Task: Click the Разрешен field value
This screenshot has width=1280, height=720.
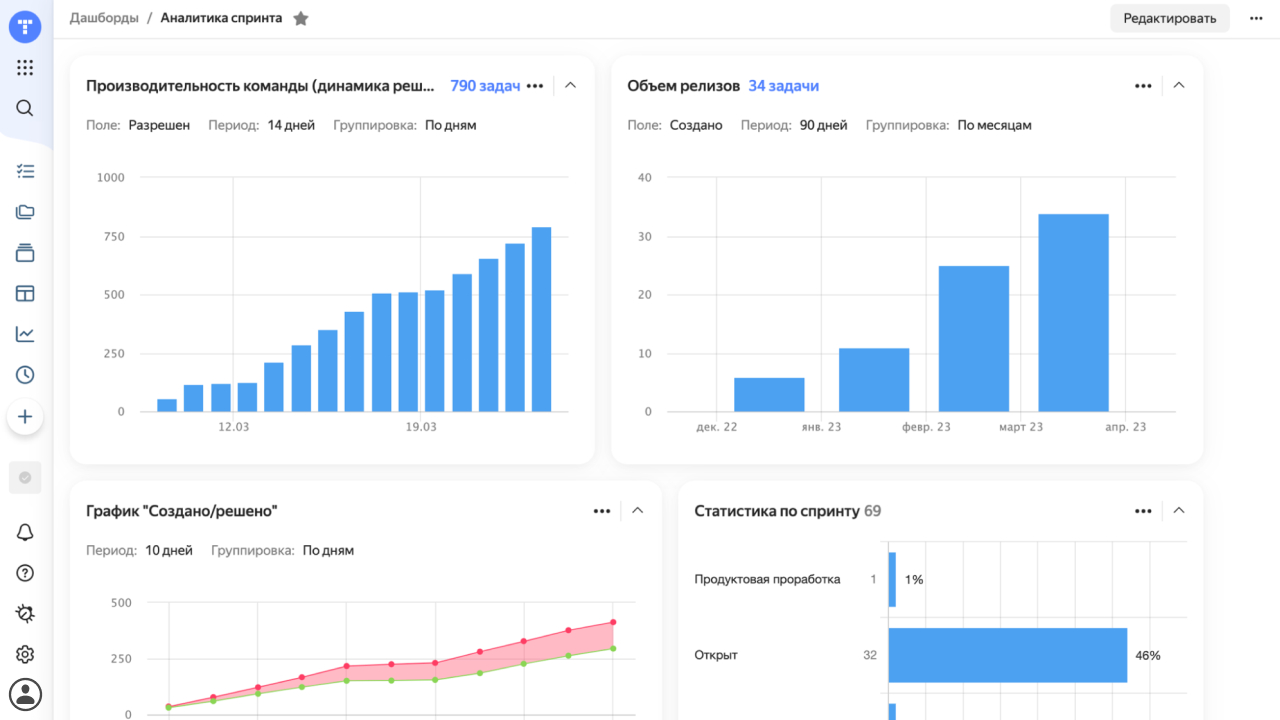Action: click(159, 126)
